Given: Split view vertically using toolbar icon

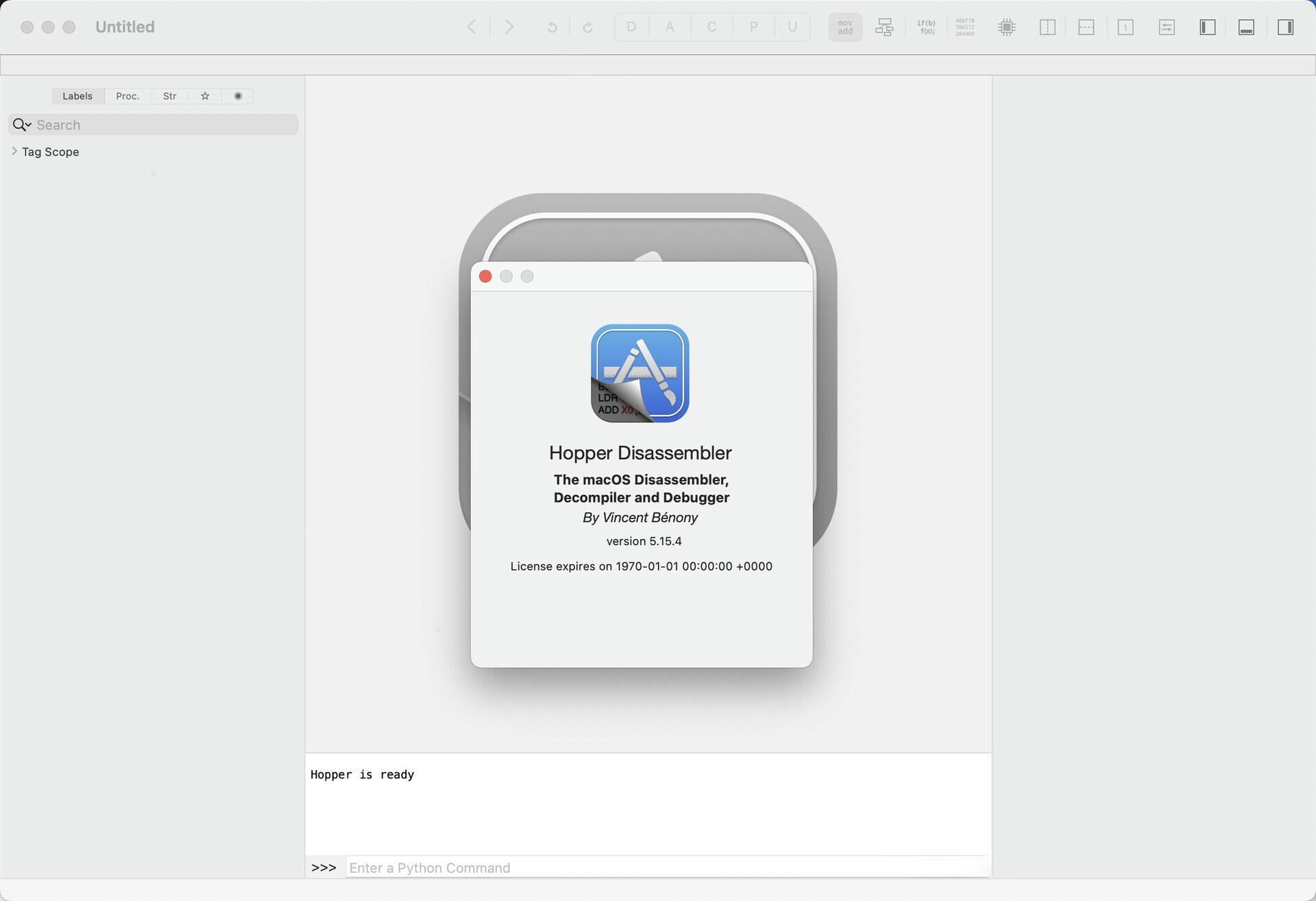Looking at the screenshot, I should tap(1047, 27).
